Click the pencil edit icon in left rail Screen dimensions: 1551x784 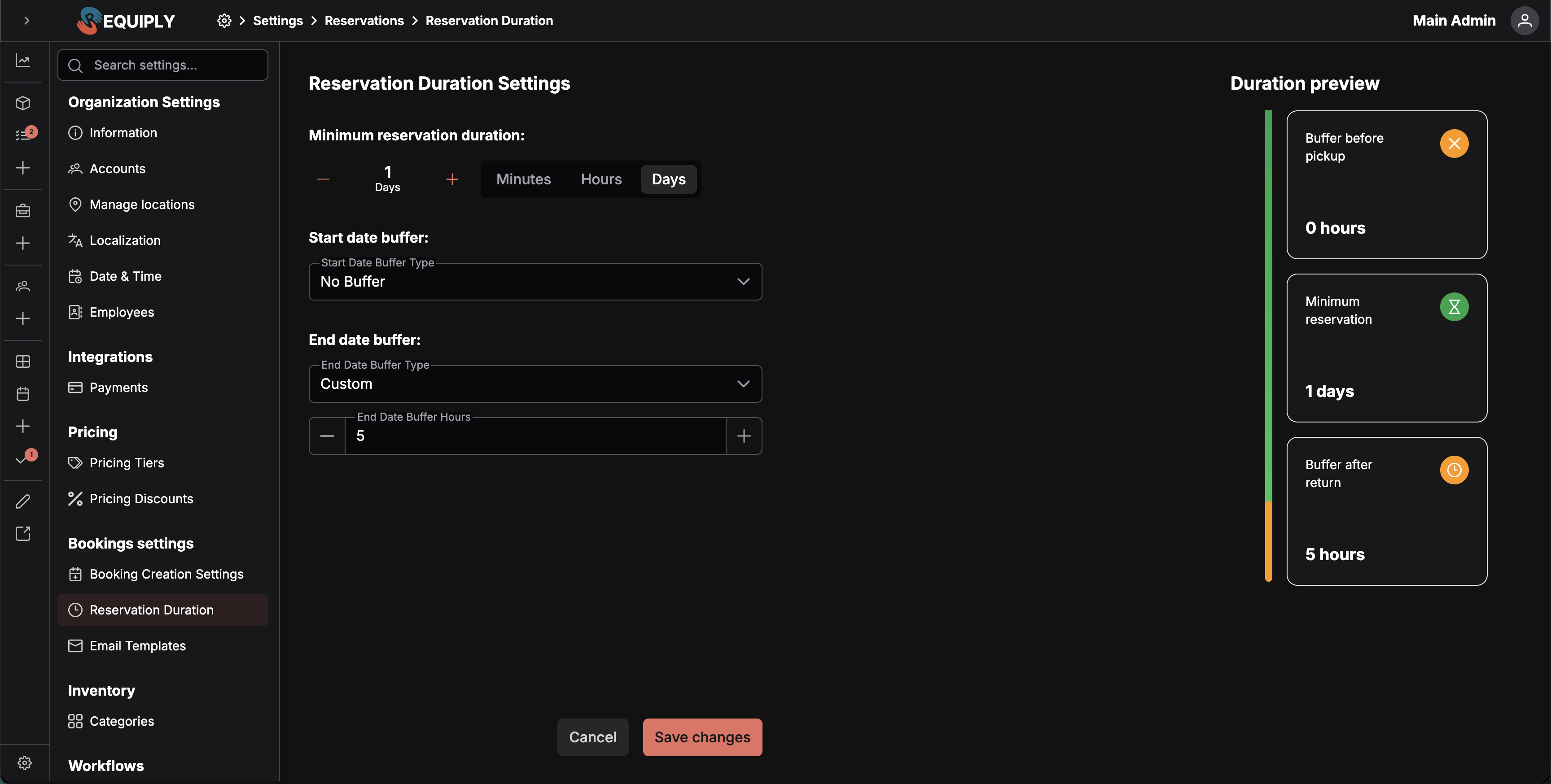(x=23, y=501)
